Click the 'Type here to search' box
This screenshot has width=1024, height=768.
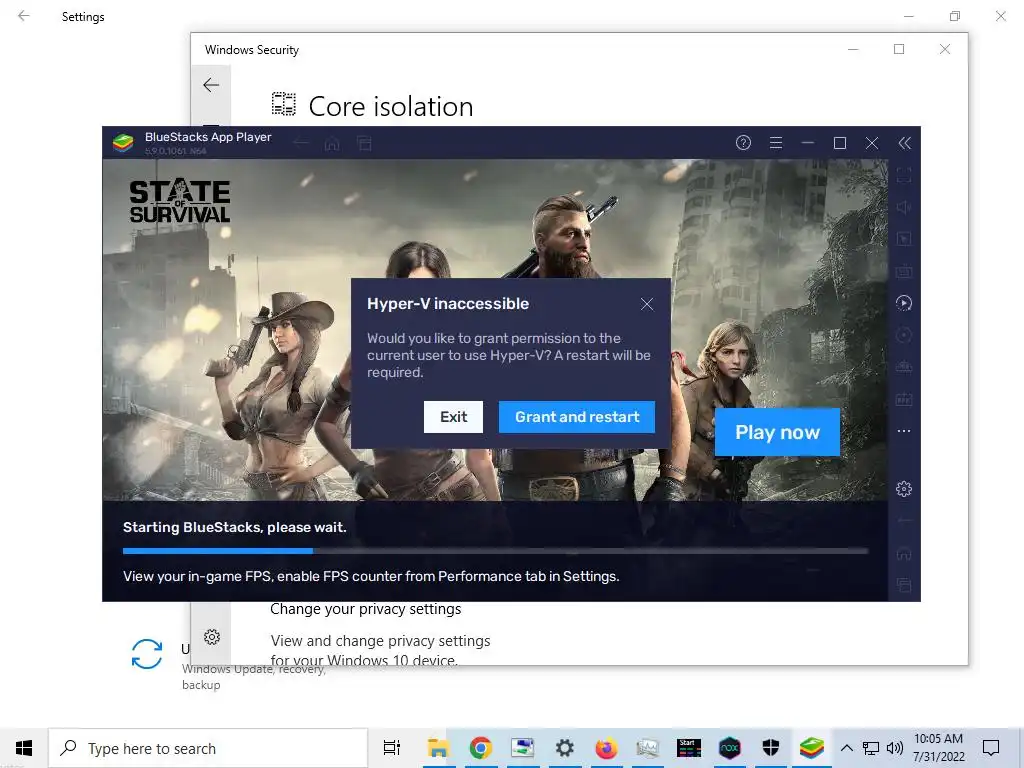pyautogui.click(x=208, y=748)
